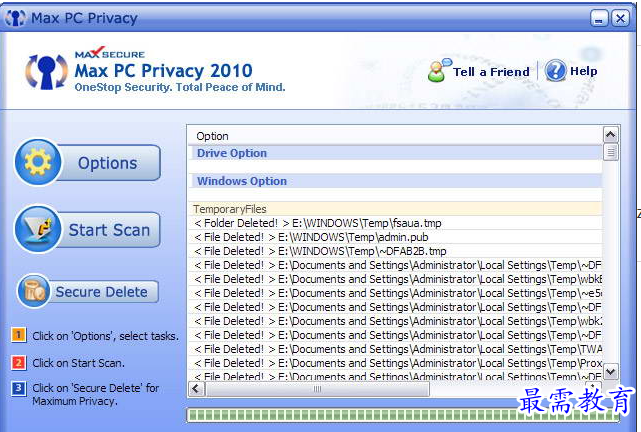Select the row ending in Temp\Prox
Image resolution: width=641 pixels, height=432 pixels.
395,363
